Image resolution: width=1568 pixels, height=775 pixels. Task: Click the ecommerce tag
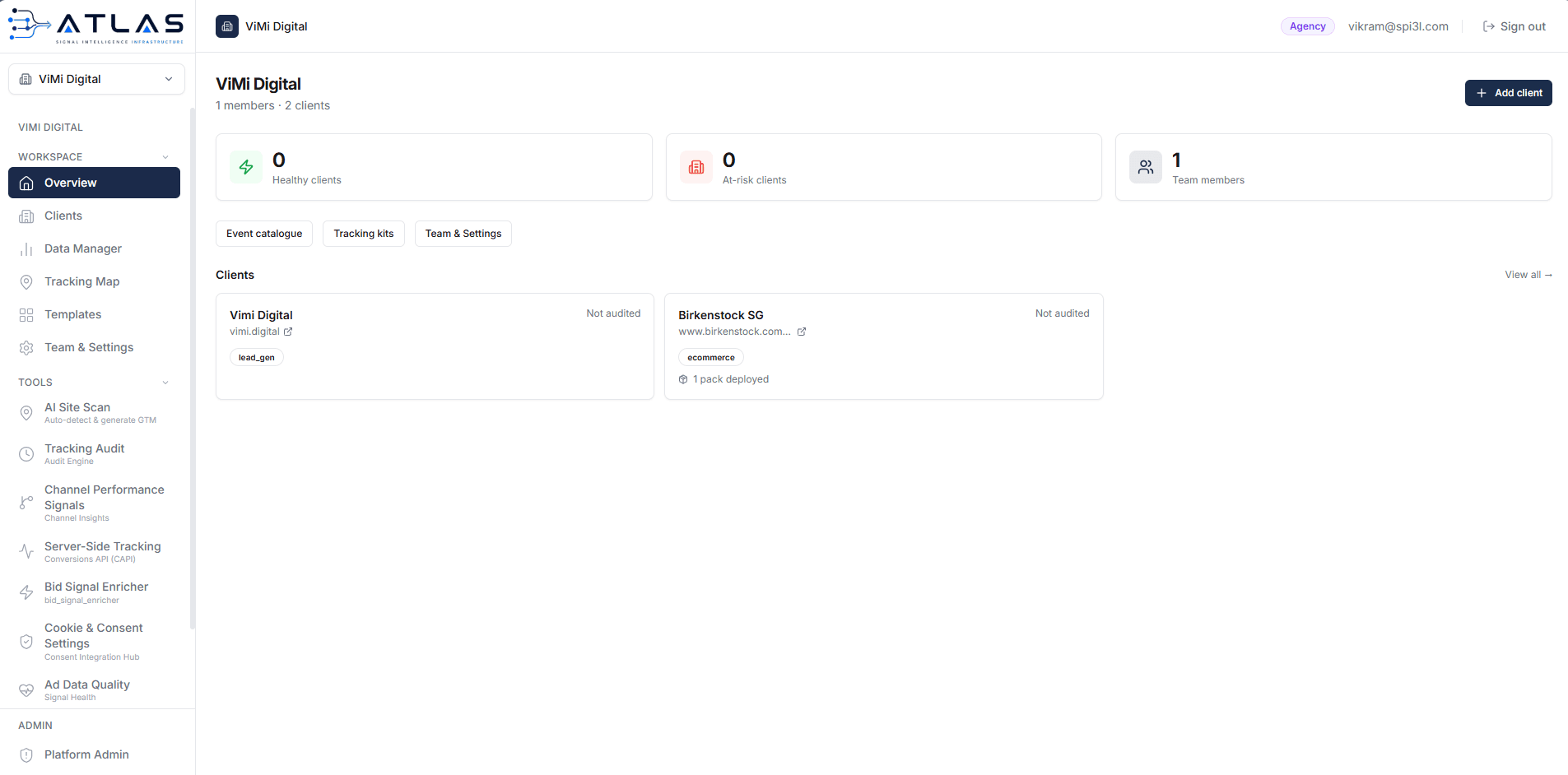pos(711,357)
